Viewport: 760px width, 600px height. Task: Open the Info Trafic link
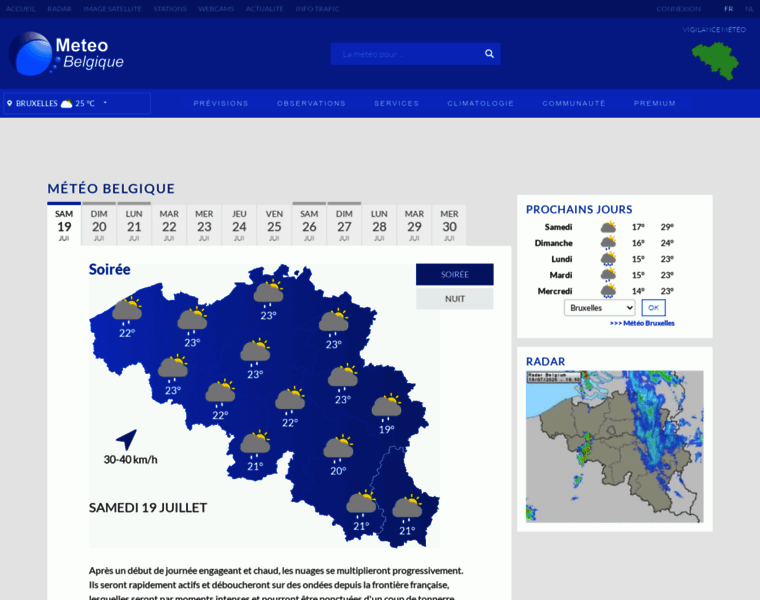click(317, 9)
